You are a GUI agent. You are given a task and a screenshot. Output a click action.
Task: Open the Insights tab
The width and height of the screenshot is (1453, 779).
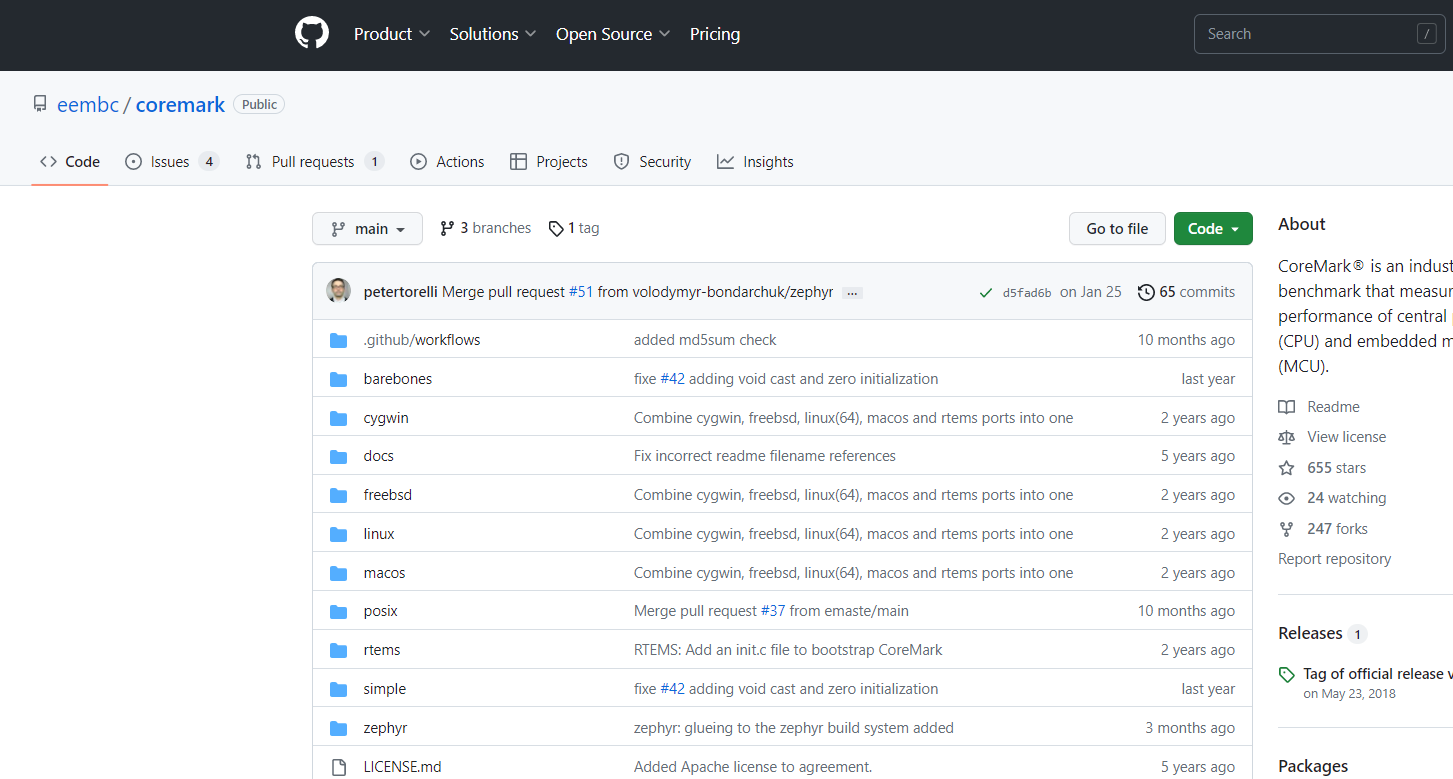click(755, 162)
